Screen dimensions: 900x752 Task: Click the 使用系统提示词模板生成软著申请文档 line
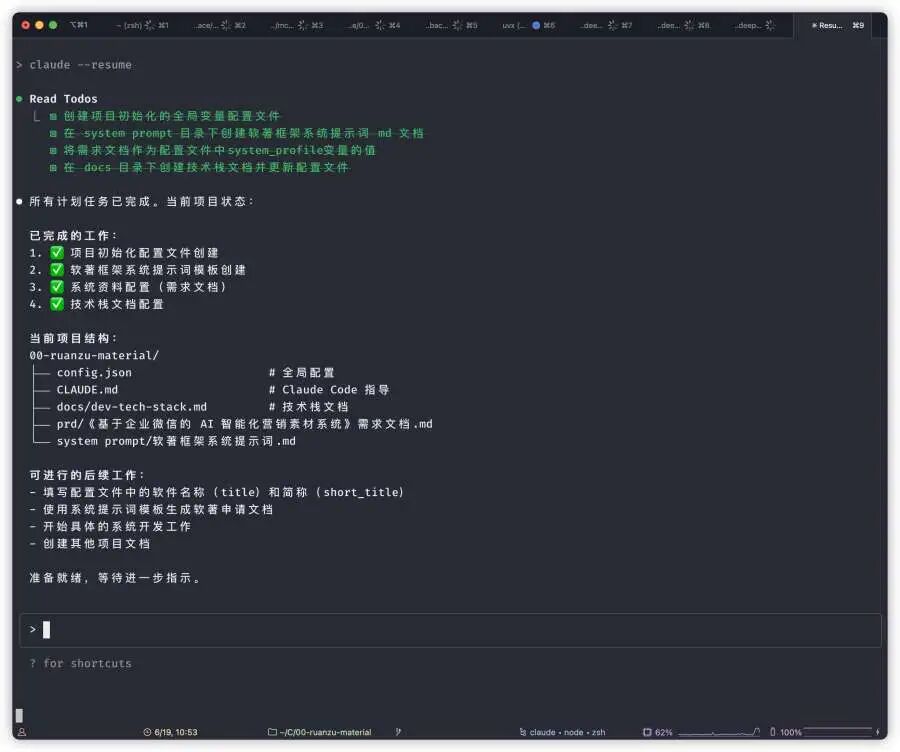click(x=152, y=510)
